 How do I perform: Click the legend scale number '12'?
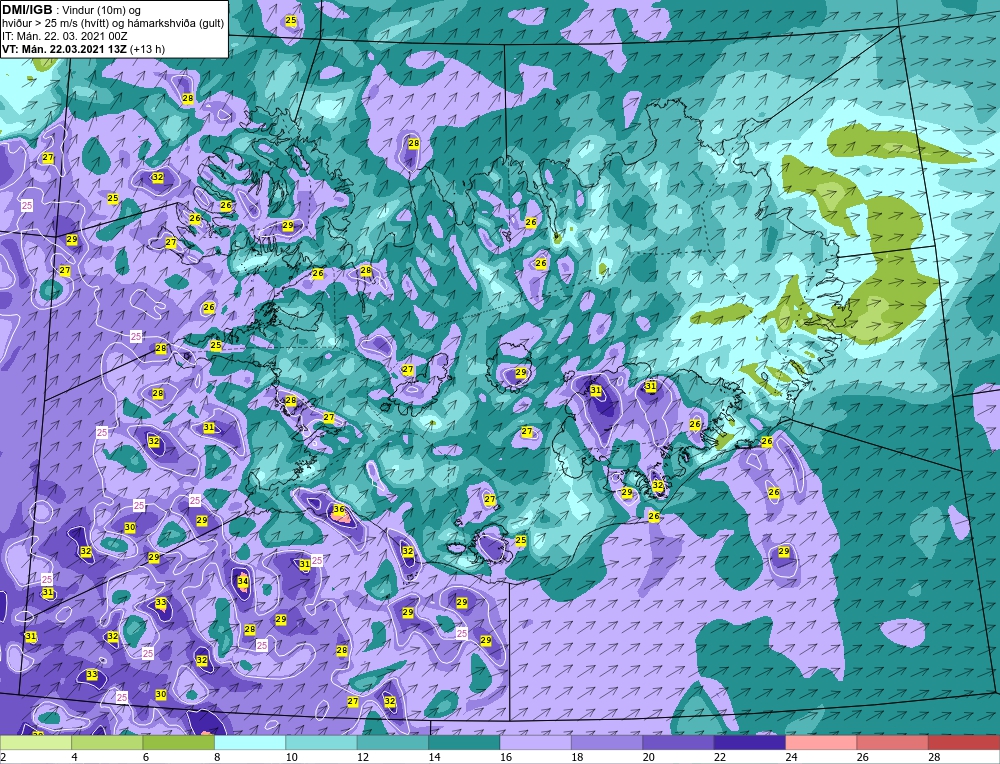pyautogui.click(x=363, y=757)
